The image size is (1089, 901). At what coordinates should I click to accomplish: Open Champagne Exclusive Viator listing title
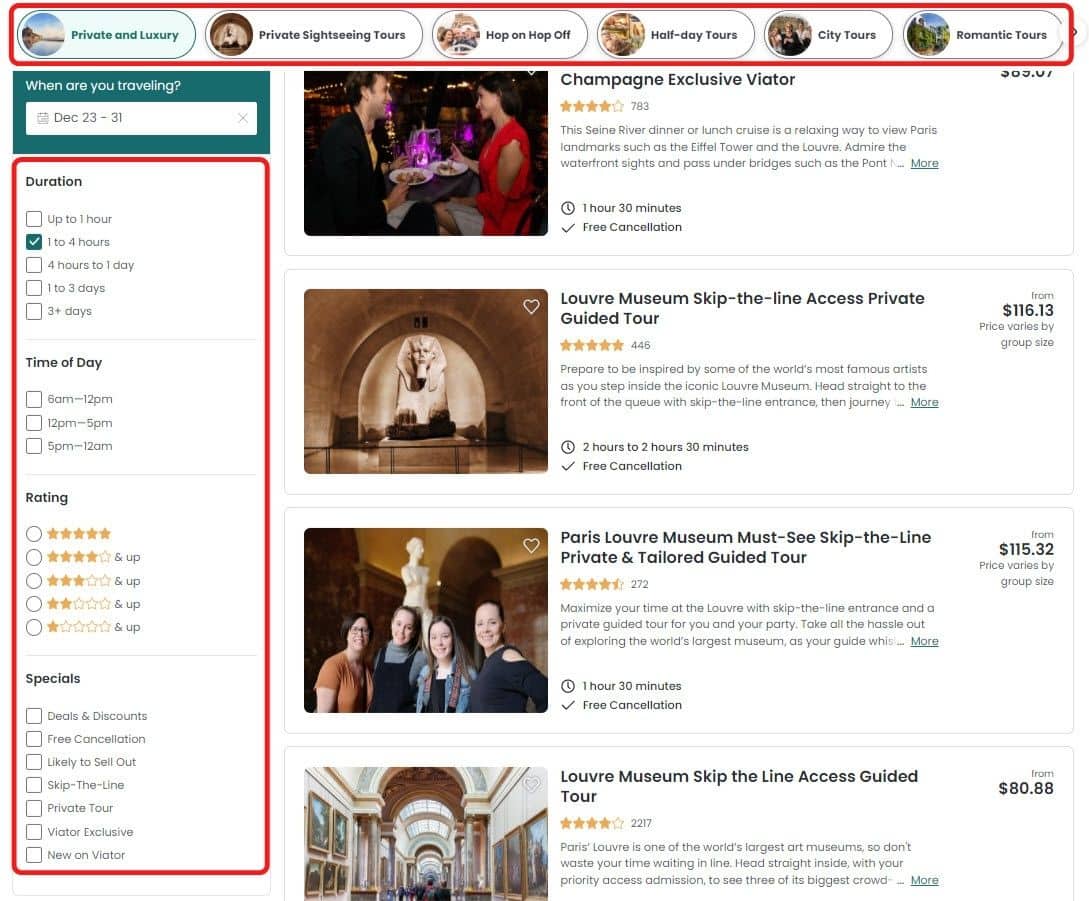677,79
